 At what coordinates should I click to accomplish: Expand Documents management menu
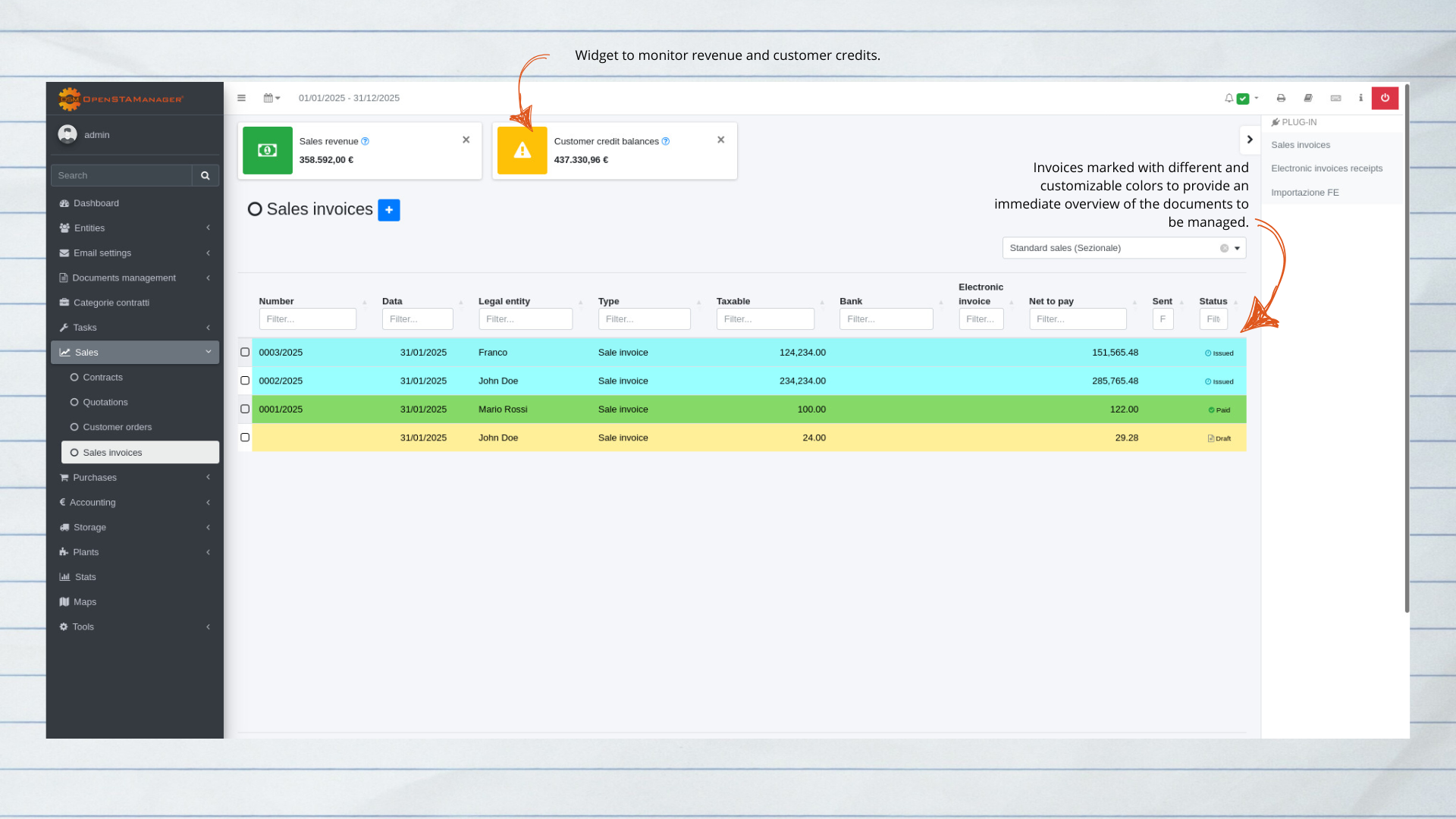(x=135, y=278)
